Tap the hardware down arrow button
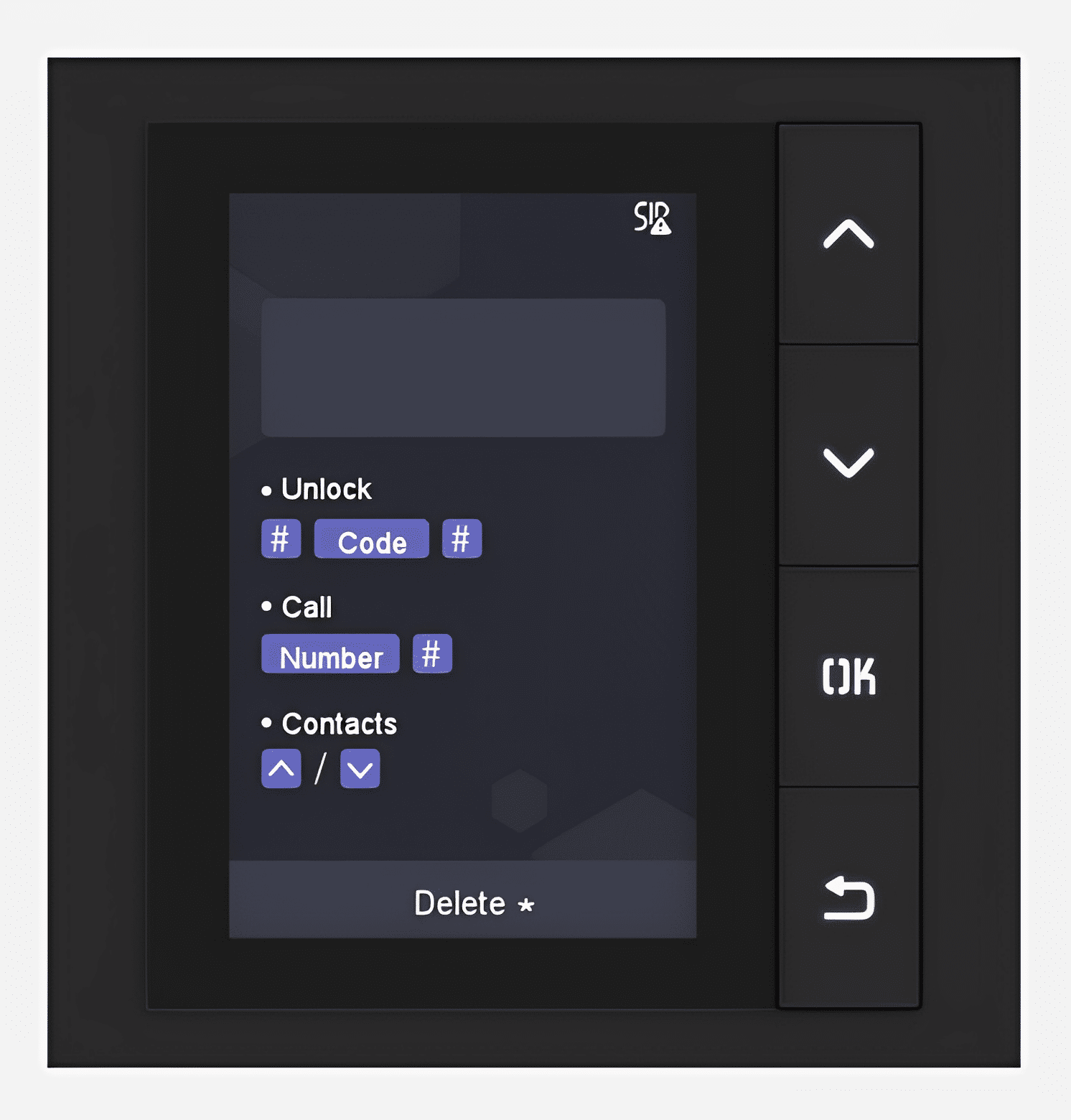The height and width of the screenshot is (1120, 1071). (x=848, y=456)
